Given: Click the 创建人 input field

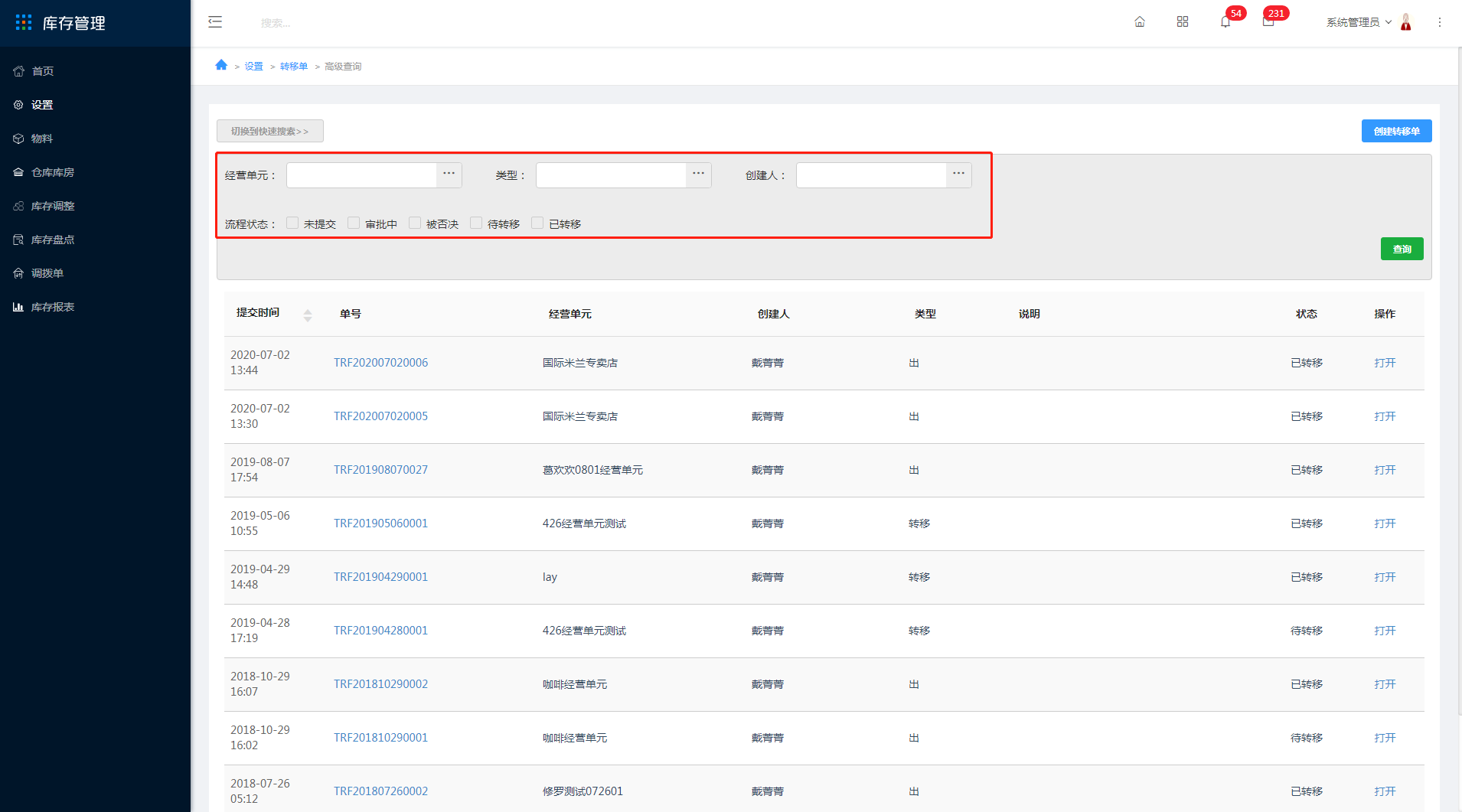Looking at the screenshot, I should click(x=871, y=174).
